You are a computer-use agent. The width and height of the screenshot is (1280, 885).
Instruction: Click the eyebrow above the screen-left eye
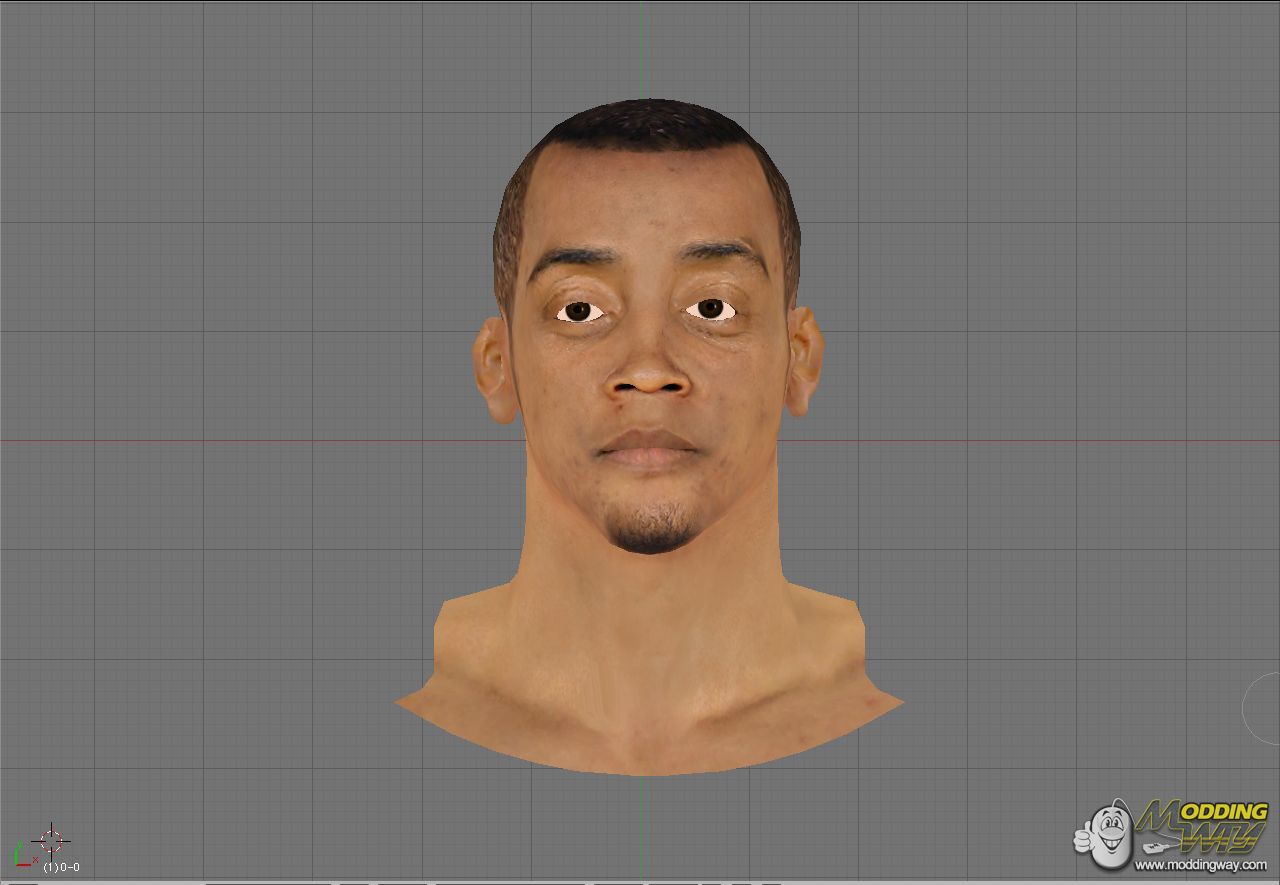(570, 260)
